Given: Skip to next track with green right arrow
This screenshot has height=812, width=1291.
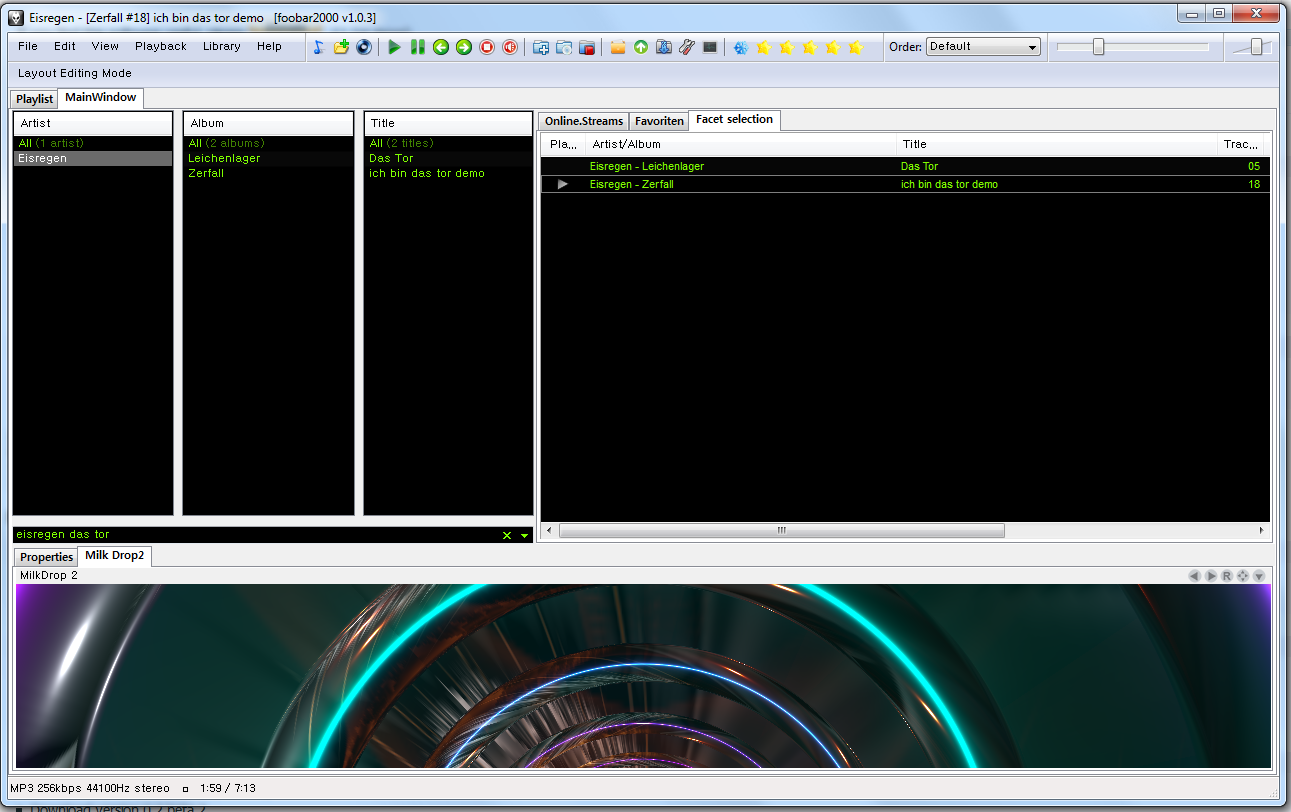Looking at the screenshot, I should [464, 47].
